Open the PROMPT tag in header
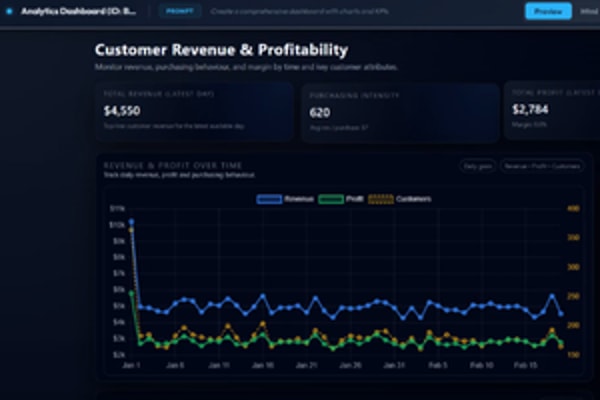 pos(180,11)
